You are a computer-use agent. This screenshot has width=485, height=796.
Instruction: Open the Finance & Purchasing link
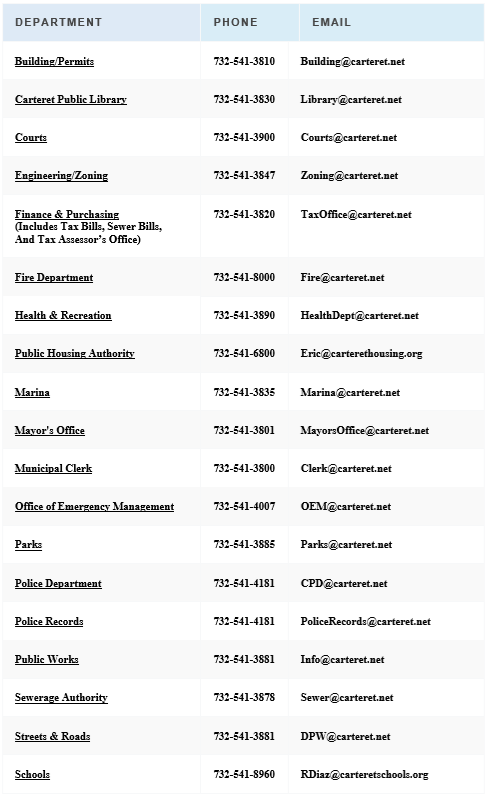pyautogui.click(x=67, y=214)
